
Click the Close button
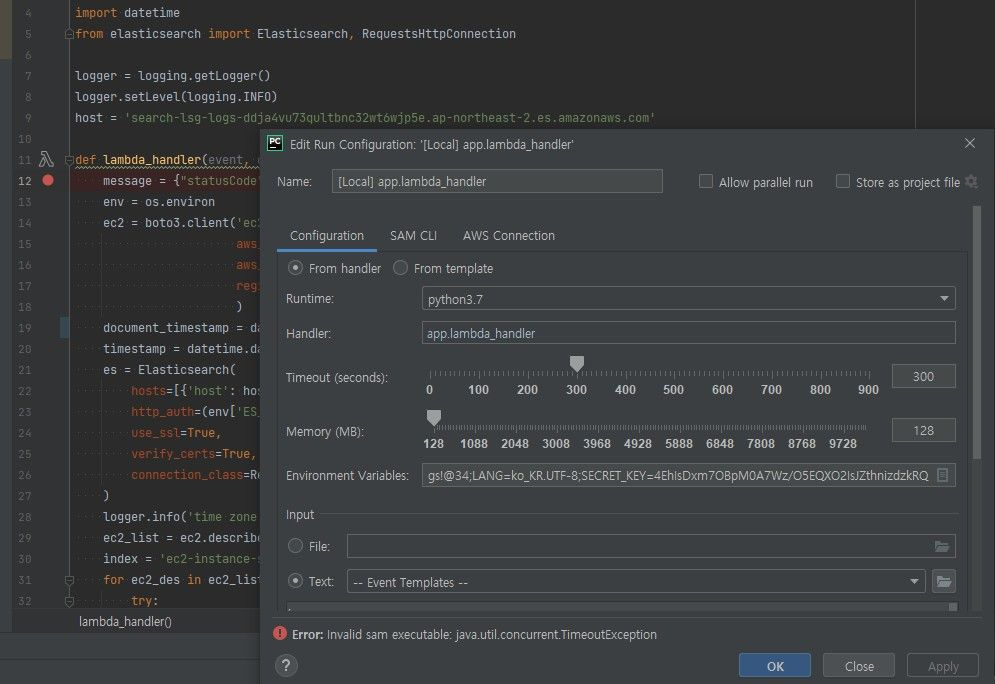pos(859,666)
